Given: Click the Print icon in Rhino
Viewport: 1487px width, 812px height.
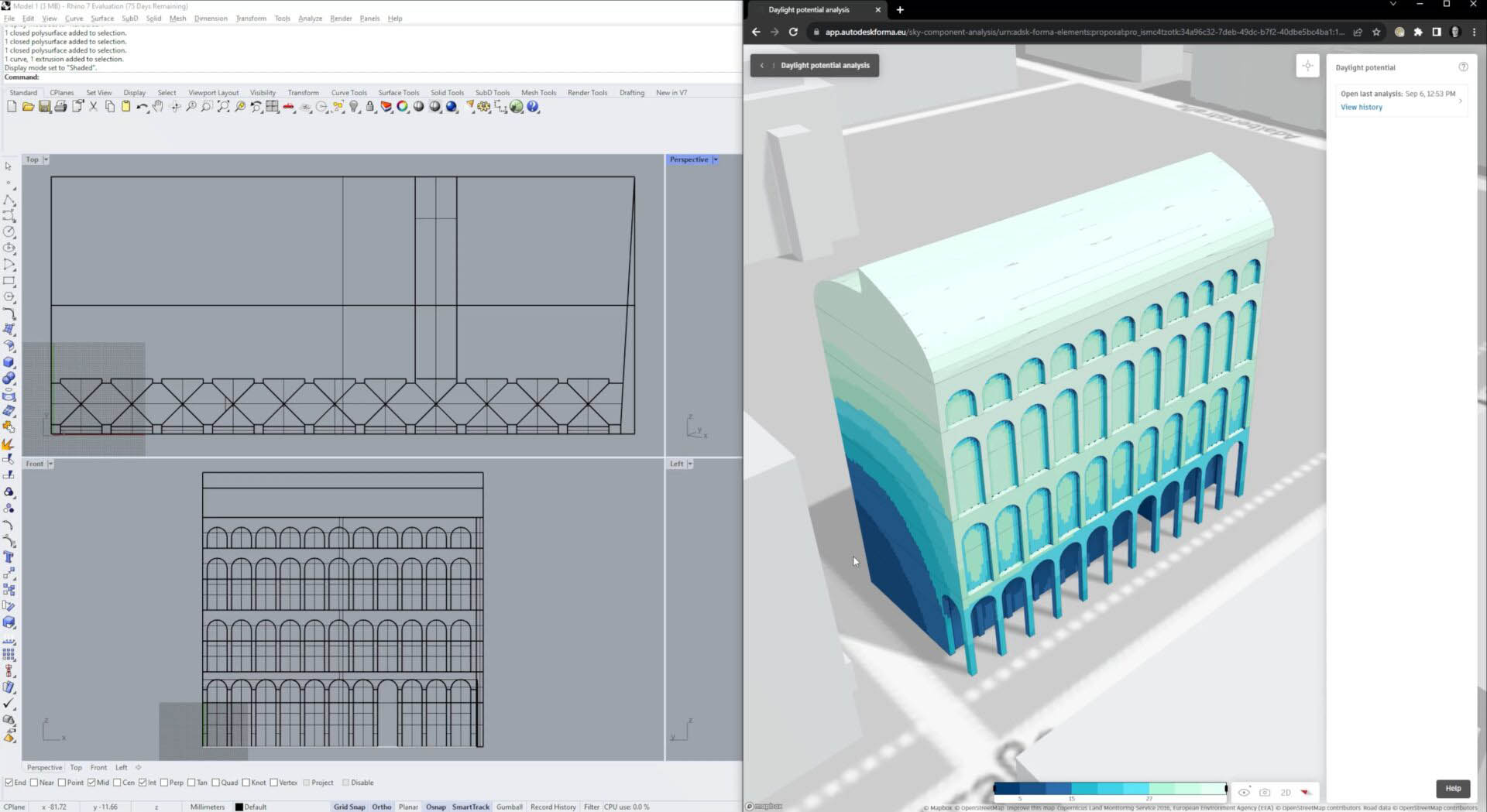Looking at the screenshot, I should (61, 107).
